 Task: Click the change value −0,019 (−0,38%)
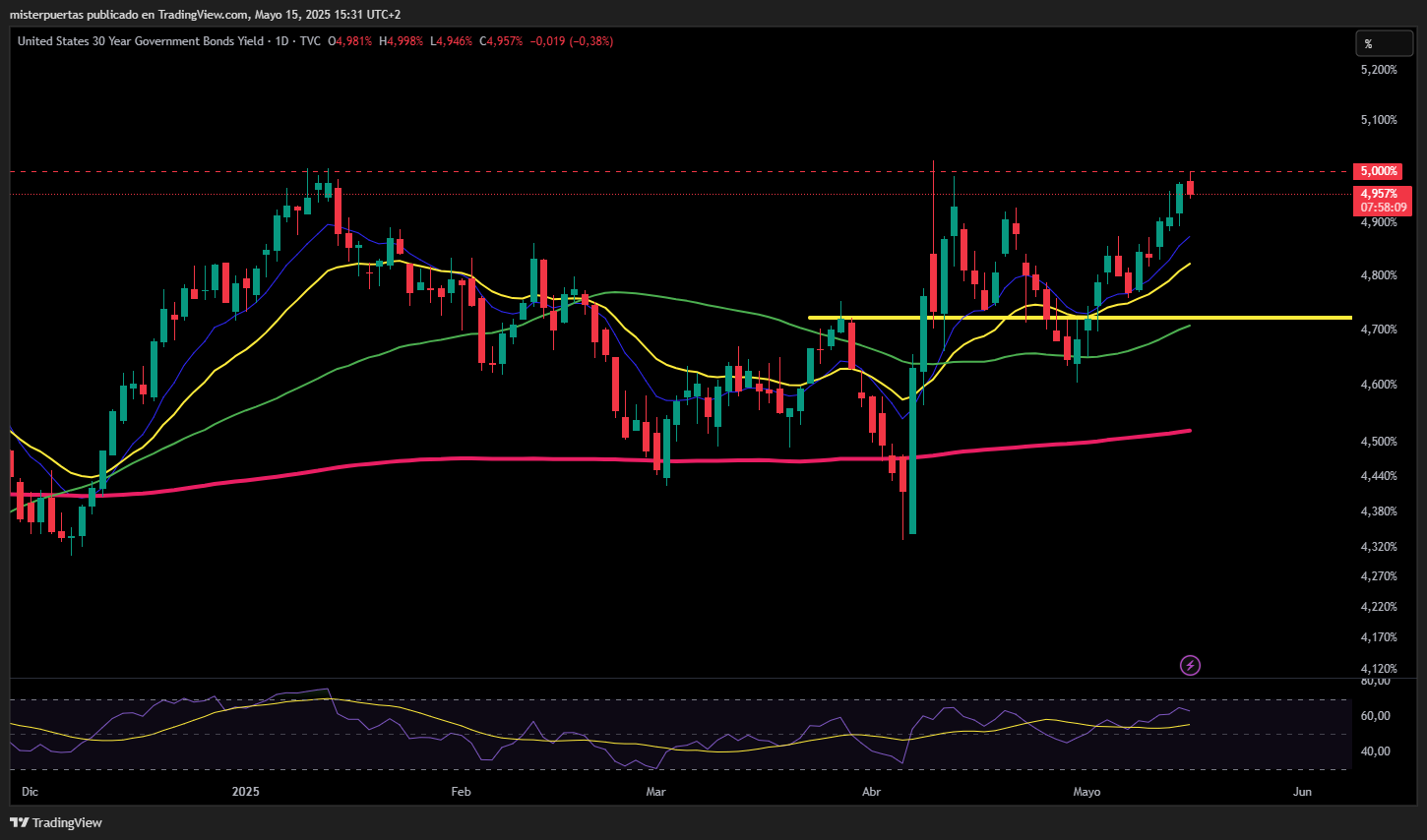click(x=572, y=41)
